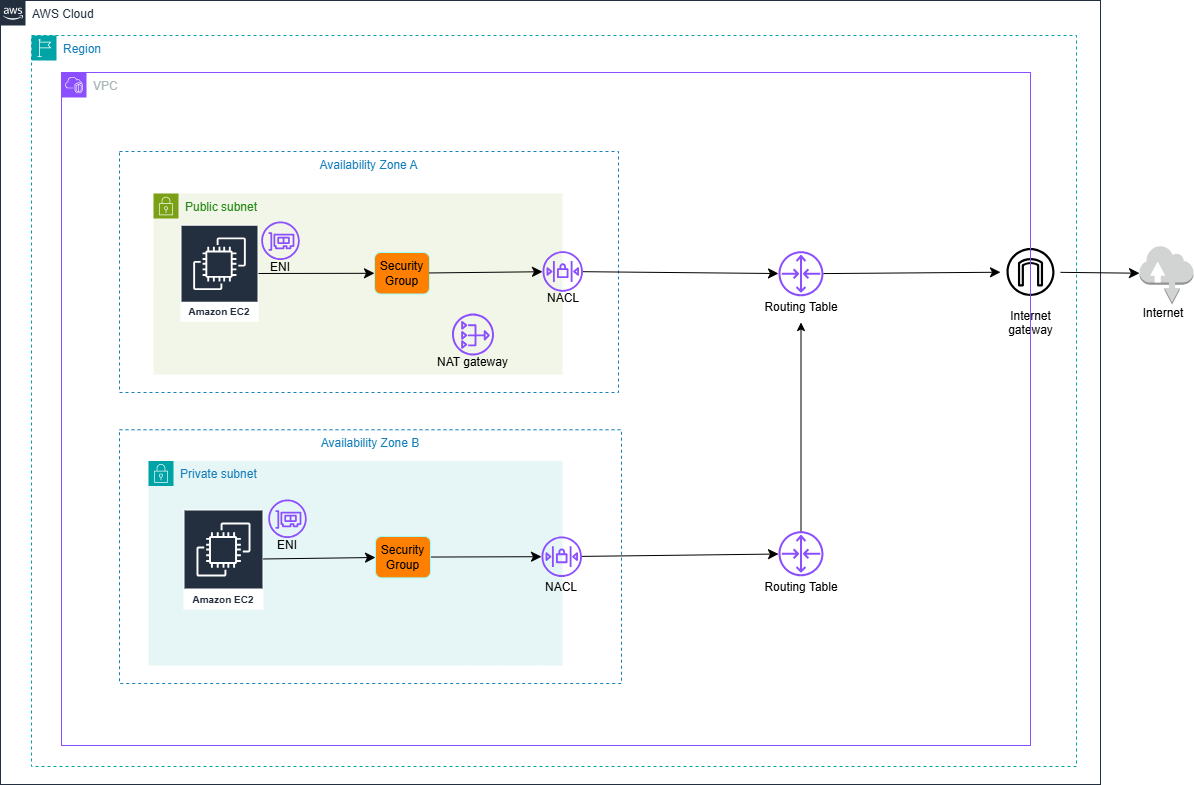Select the Amazon EC2 icon in Private subnet
The height and width of the screenshot is (785, 1194).
point(223,550)
